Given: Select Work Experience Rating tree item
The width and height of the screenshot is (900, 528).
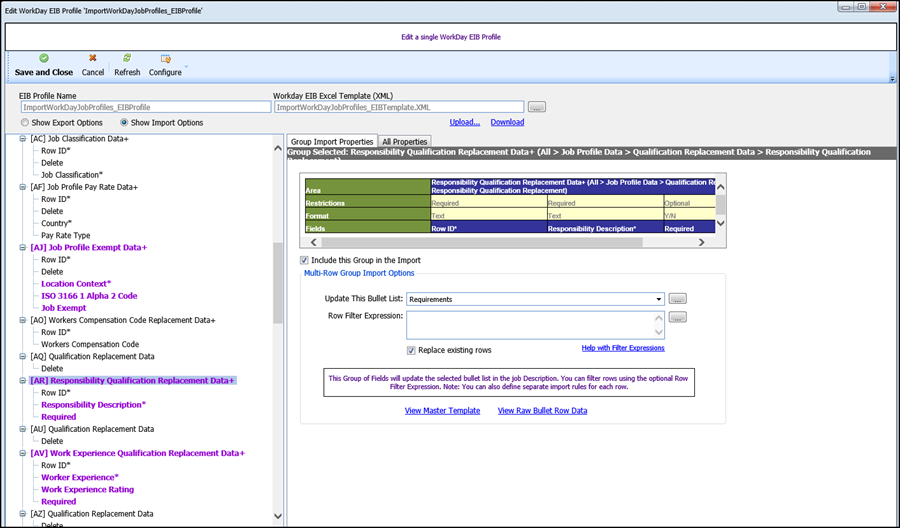Looking at the screenshot, I should [x=87, y=490].
